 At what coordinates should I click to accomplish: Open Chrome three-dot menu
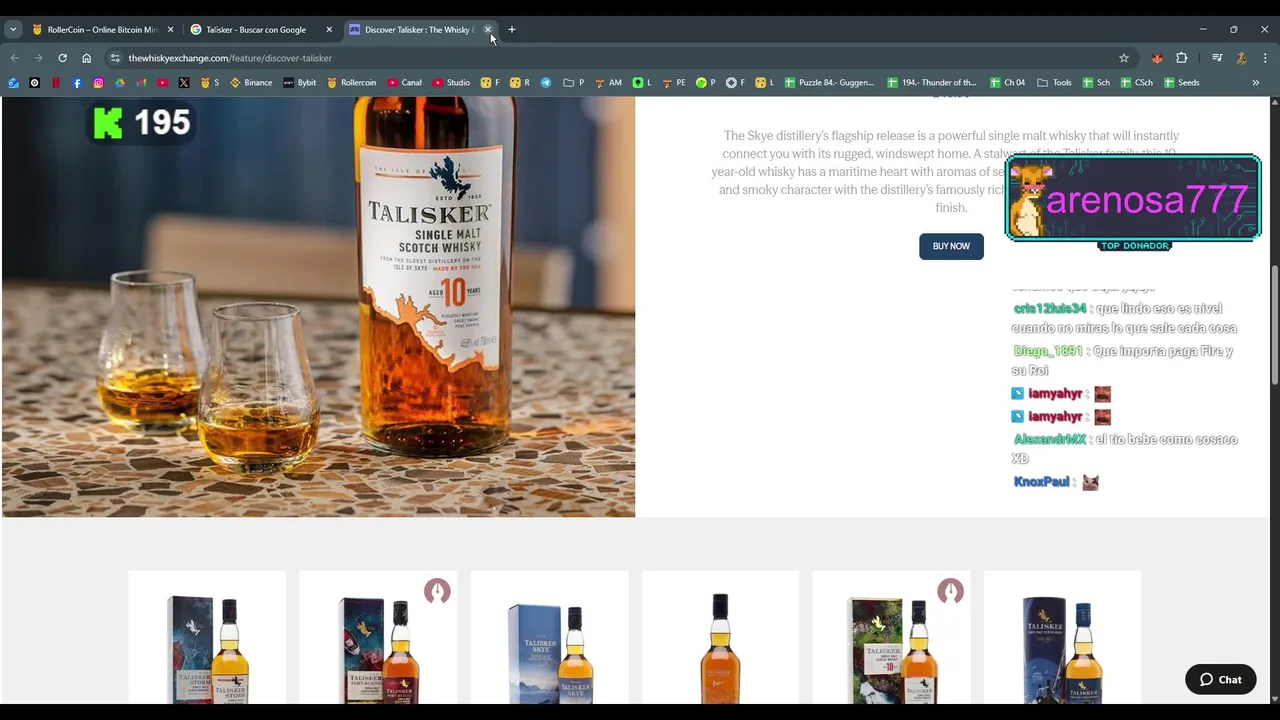(x=1265, y=58)
